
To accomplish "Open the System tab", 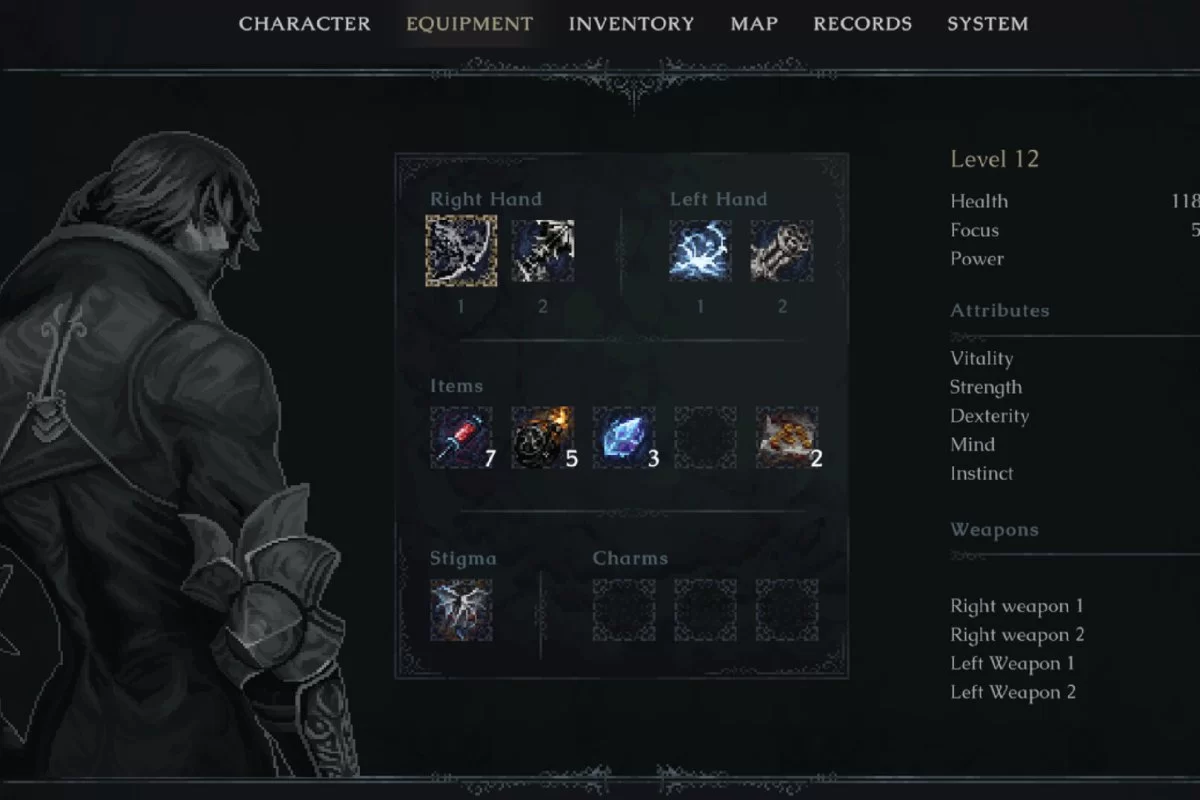I will [x=987, y=24].
